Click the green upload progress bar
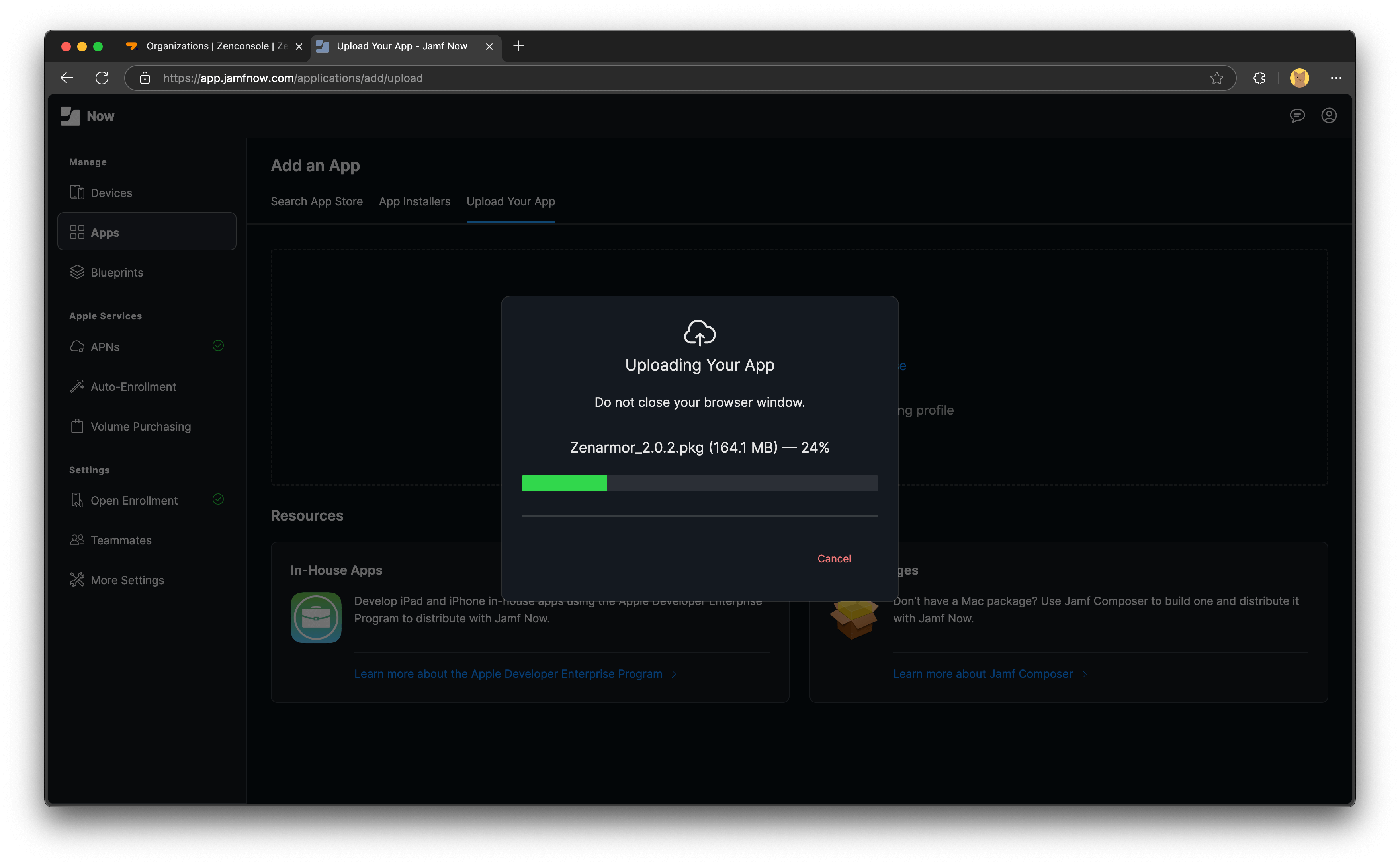The image size is (1400, 866). tap(564, 483)
